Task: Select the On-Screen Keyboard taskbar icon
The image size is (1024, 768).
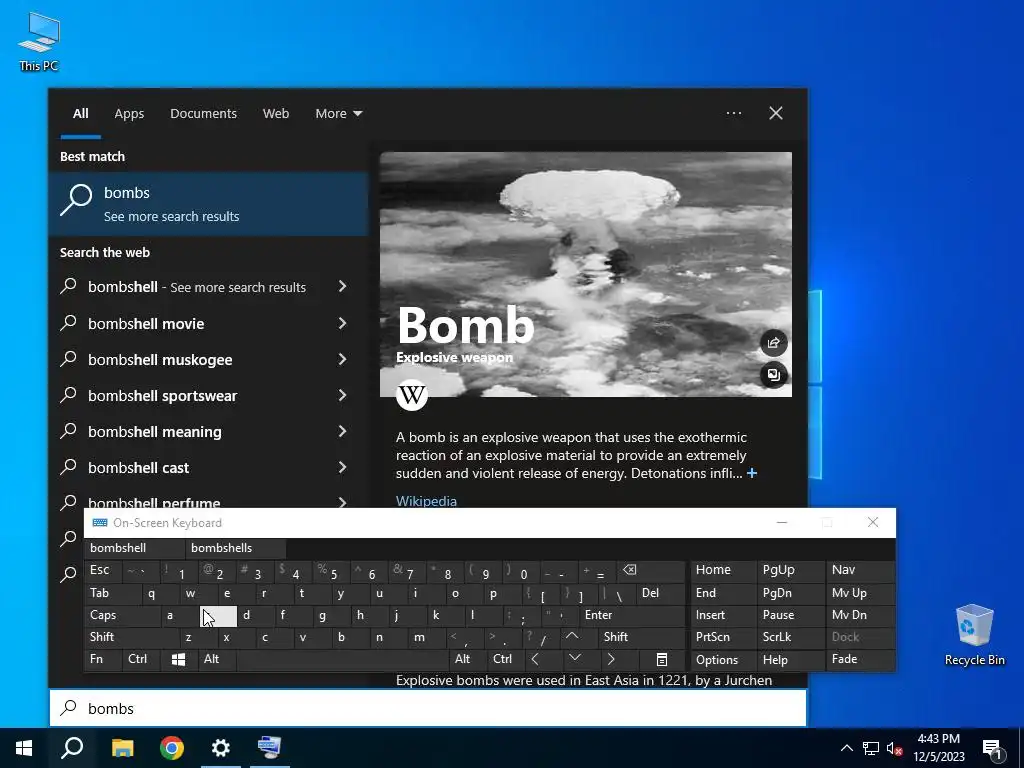Action: click(270, 748)
